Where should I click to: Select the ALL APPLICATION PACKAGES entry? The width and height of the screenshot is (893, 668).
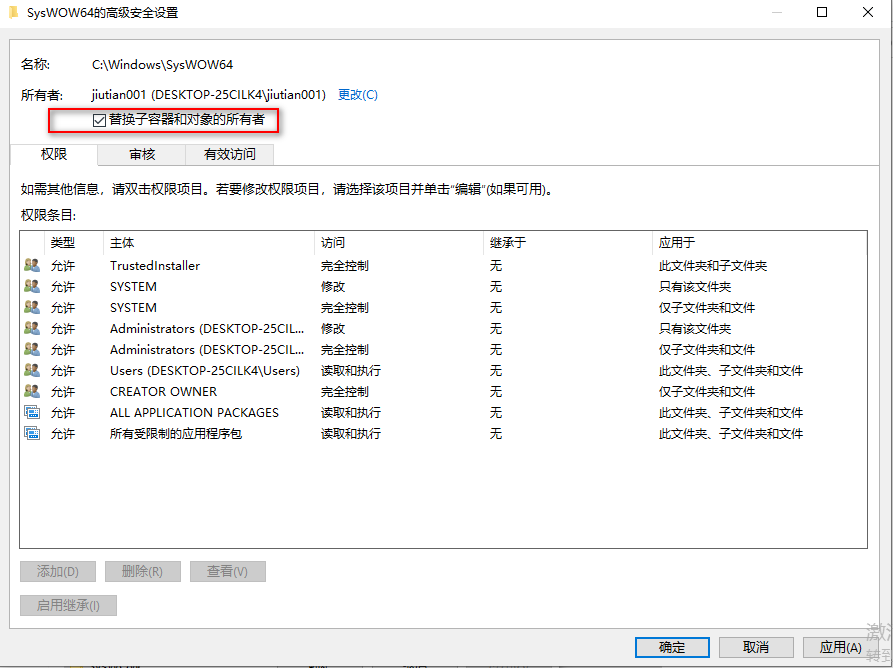click(443, 412)
